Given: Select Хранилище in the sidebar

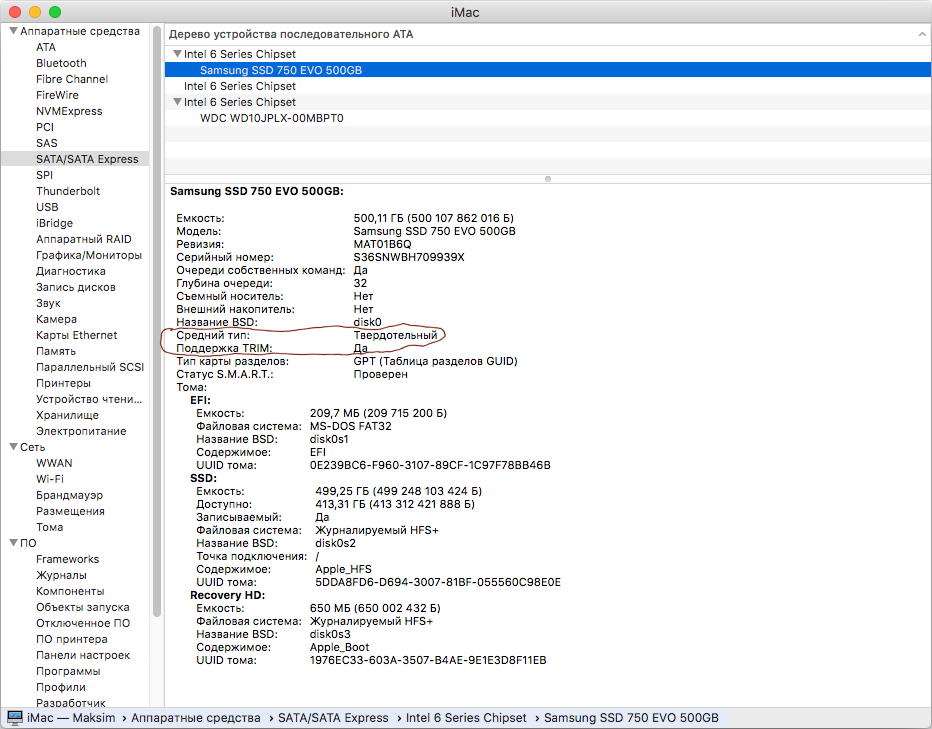Looking at the screenshot, I should [x=67, y=415].
